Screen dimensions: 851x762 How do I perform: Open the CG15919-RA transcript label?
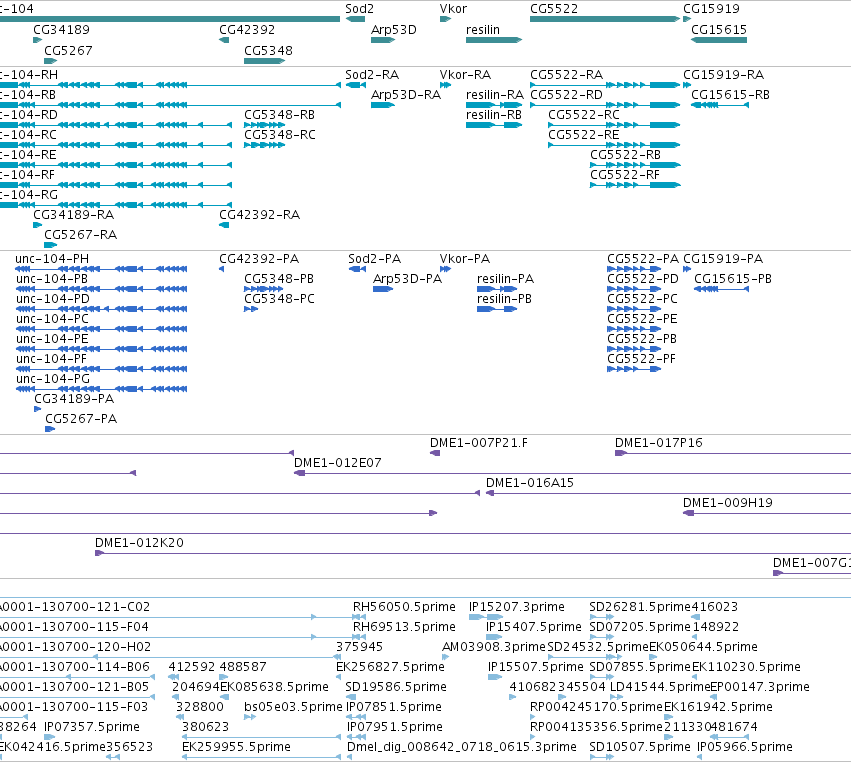pos(723,75)
